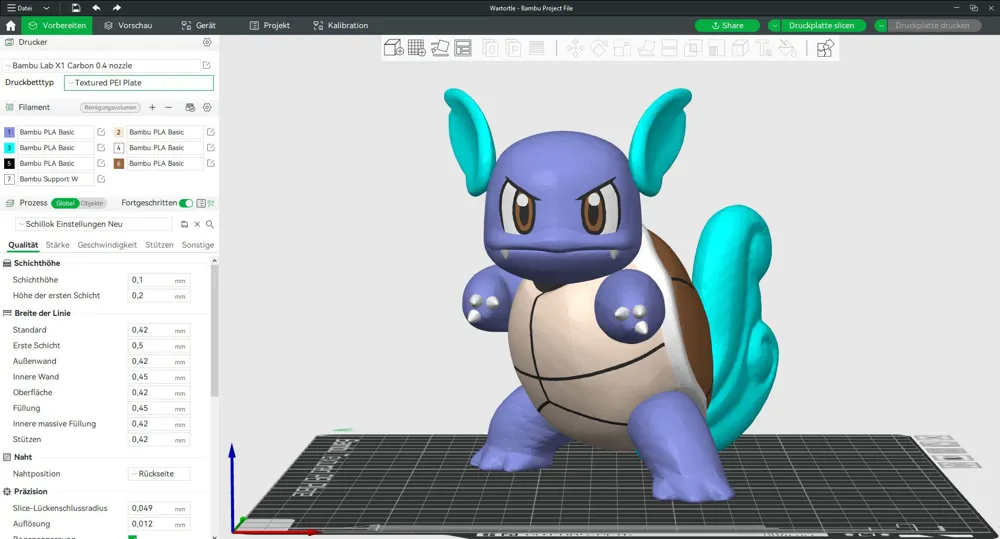Open the Sonstige settings tab
Image resolution: width=1000 pixels, height=539 pixels.
198,245
